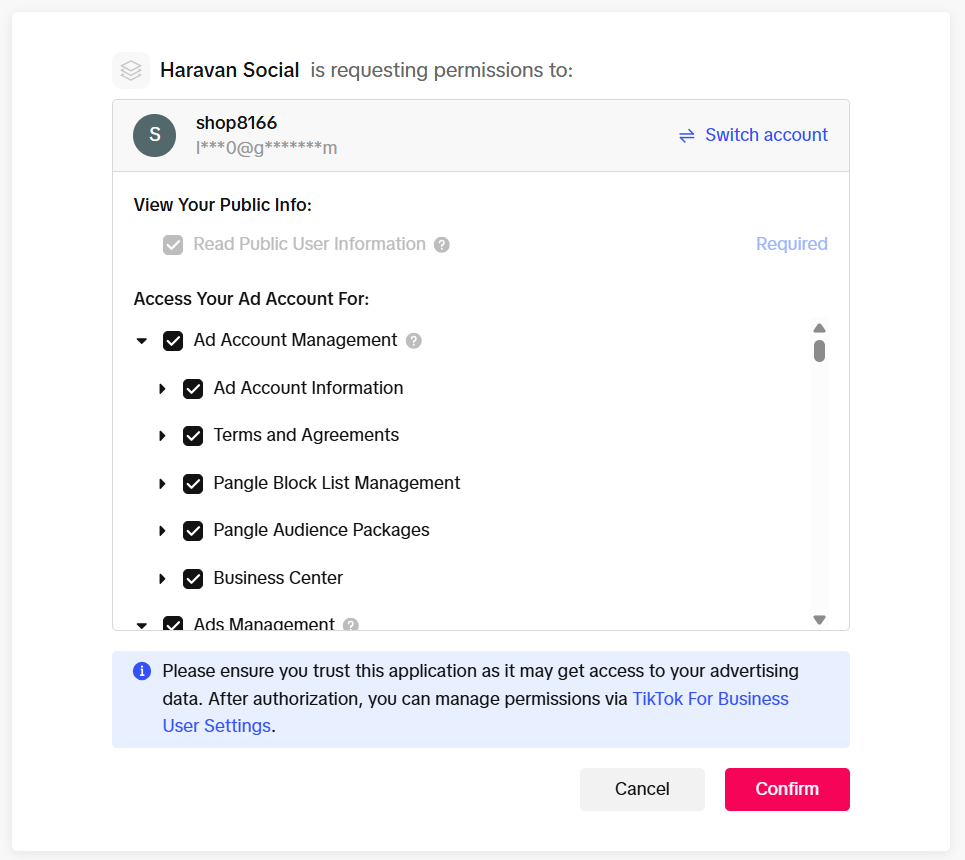Uncheck the Ad Account Management checkbox

[x=173, y=341]
